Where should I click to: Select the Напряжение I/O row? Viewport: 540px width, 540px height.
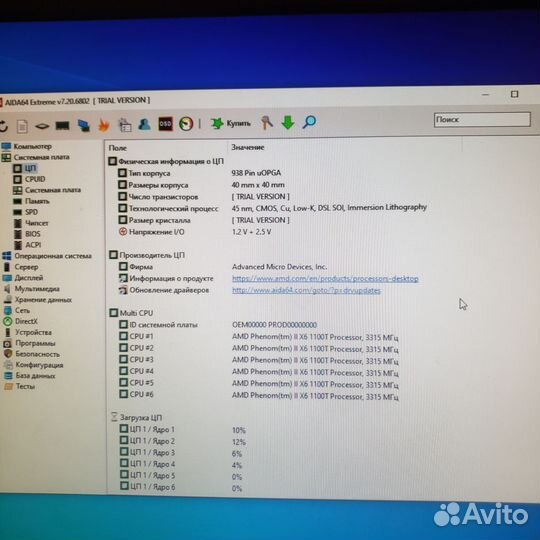click(195, 232)
